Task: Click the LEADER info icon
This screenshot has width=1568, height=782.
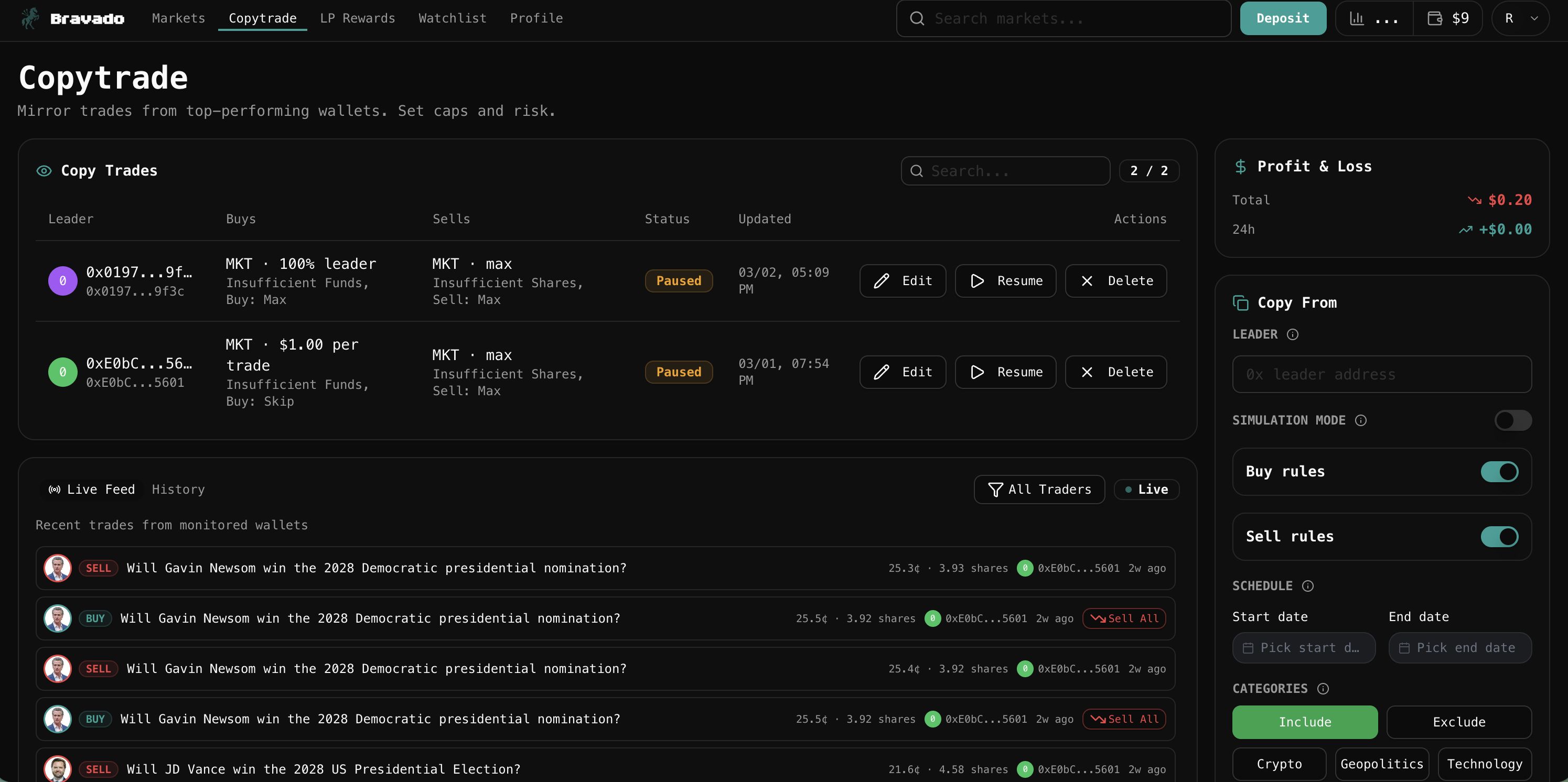Action: point(1292,334)
